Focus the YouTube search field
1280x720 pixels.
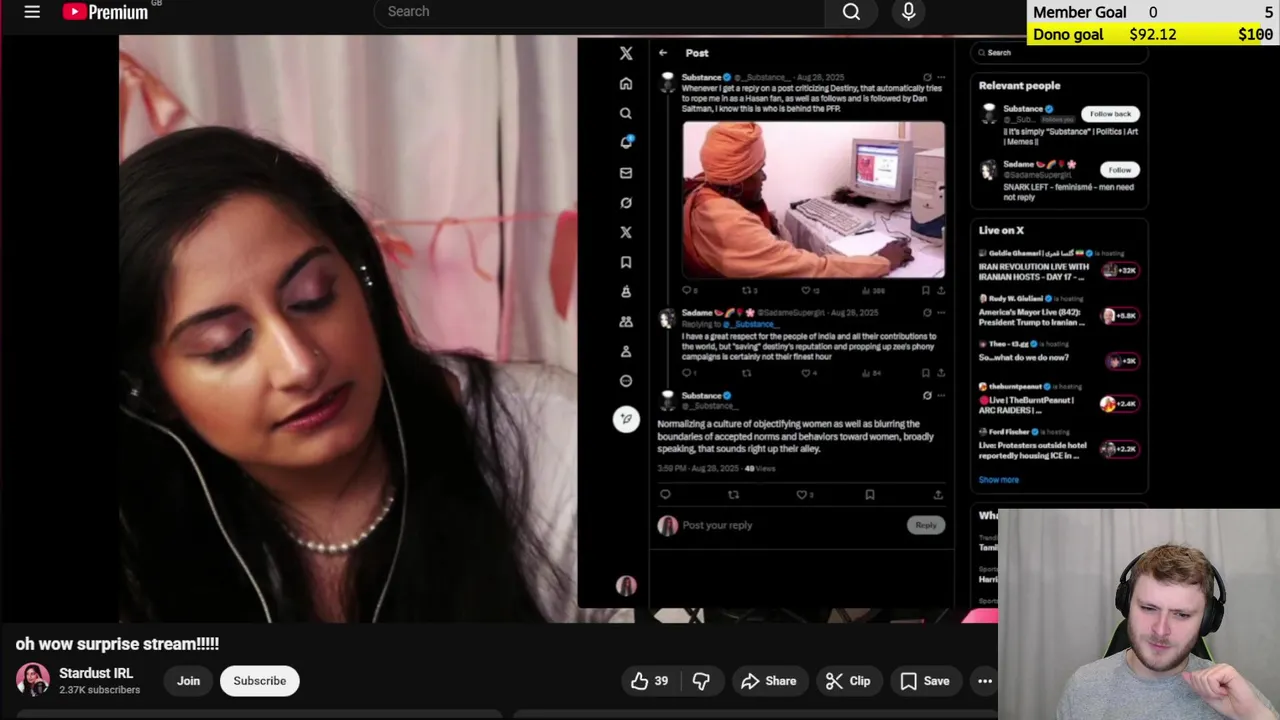point(600,12)
